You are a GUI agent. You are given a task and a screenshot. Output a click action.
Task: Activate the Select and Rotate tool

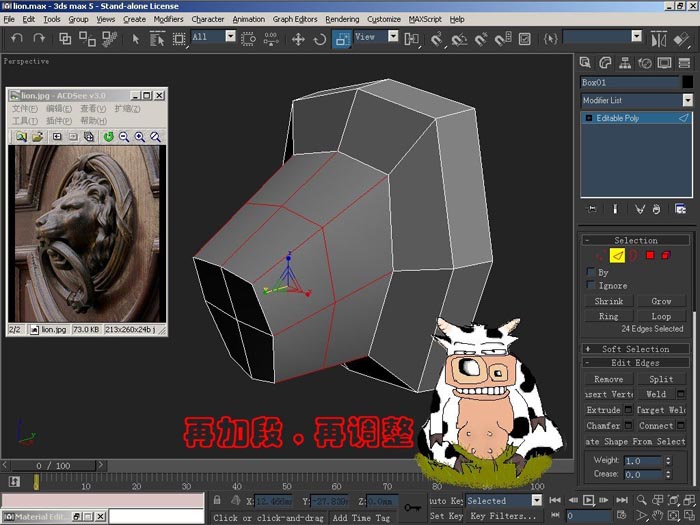320,39
